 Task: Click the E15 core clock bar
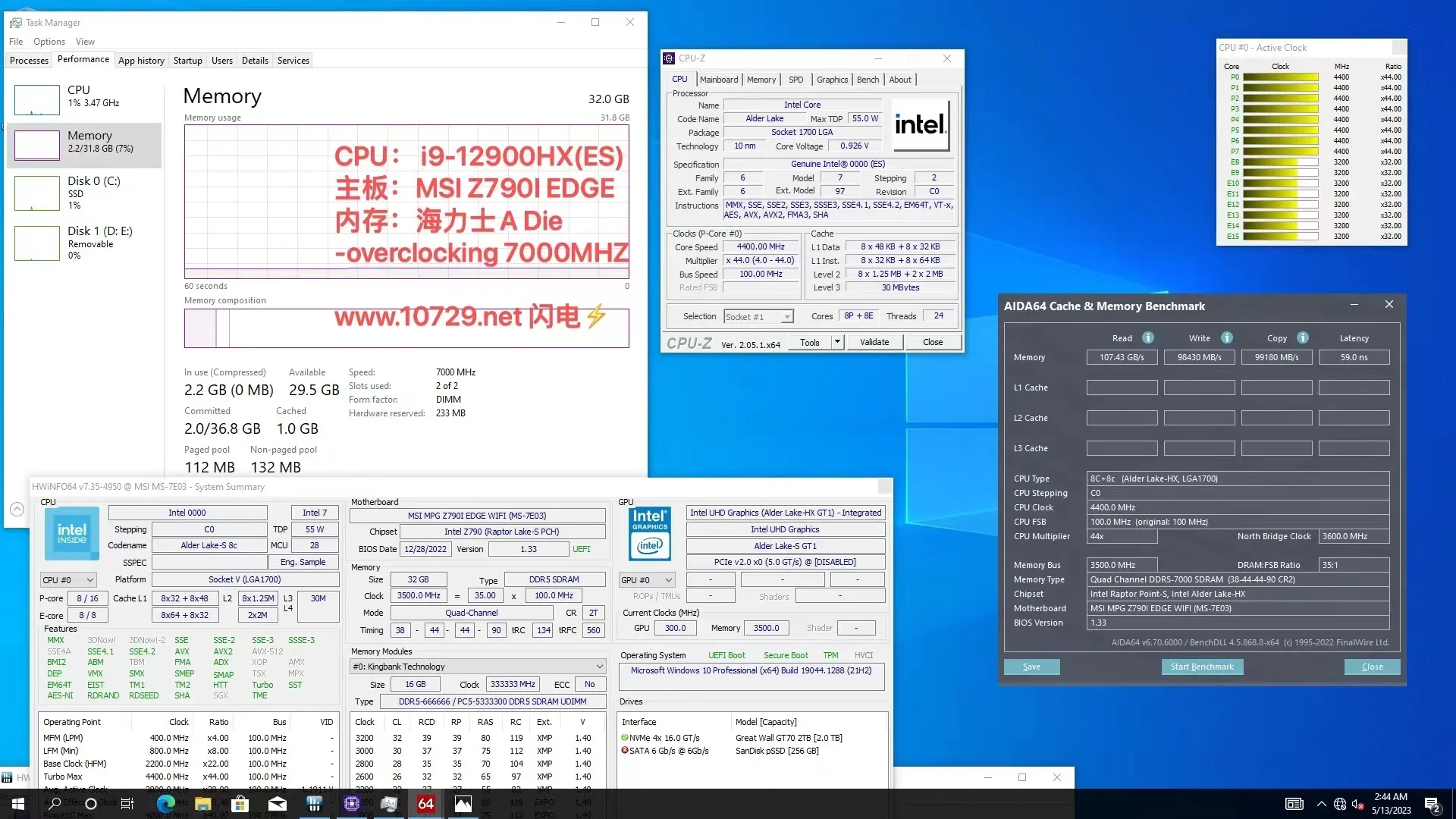point(1280,237)
